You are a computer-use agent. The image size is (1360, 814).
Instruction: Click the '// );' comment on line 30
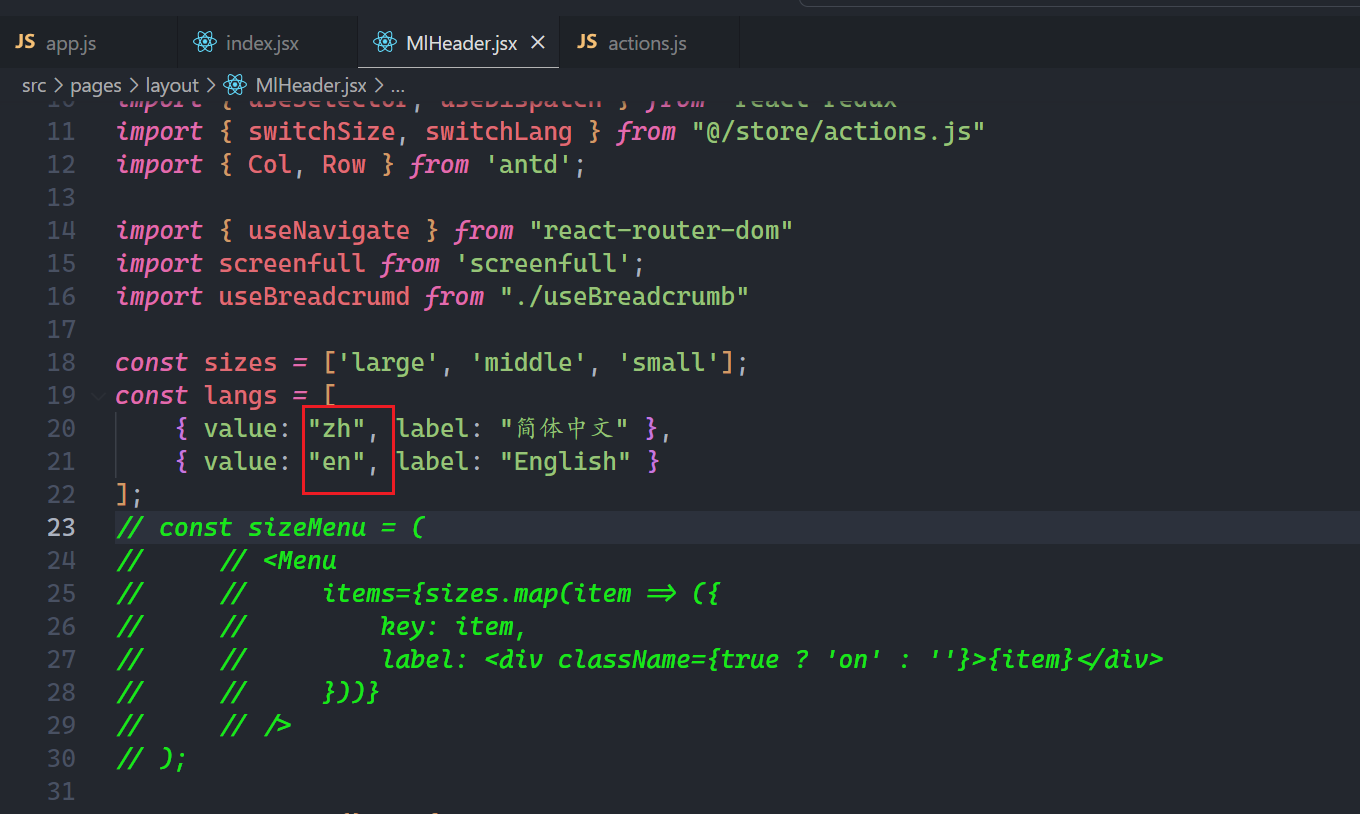[x=152, y=758]
